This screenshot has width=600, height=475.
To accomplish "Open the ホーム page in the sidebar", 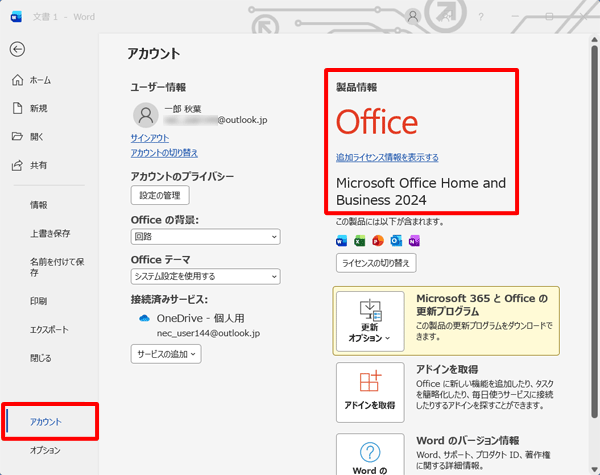I will point(40,80).
